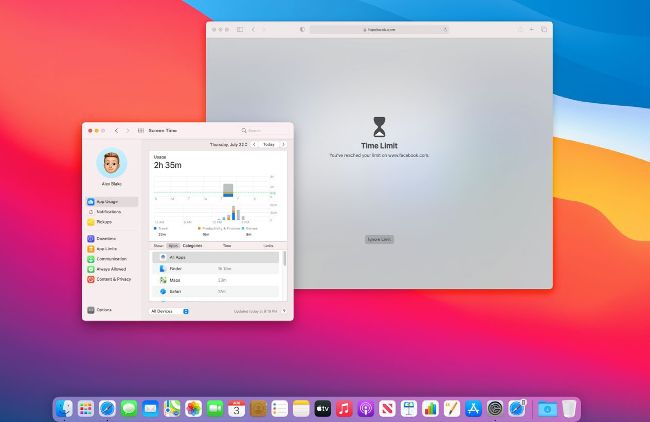Select Always Allowed in the sidebar
The width and height of the screenshot is (650, 422).
pos(110,268)
